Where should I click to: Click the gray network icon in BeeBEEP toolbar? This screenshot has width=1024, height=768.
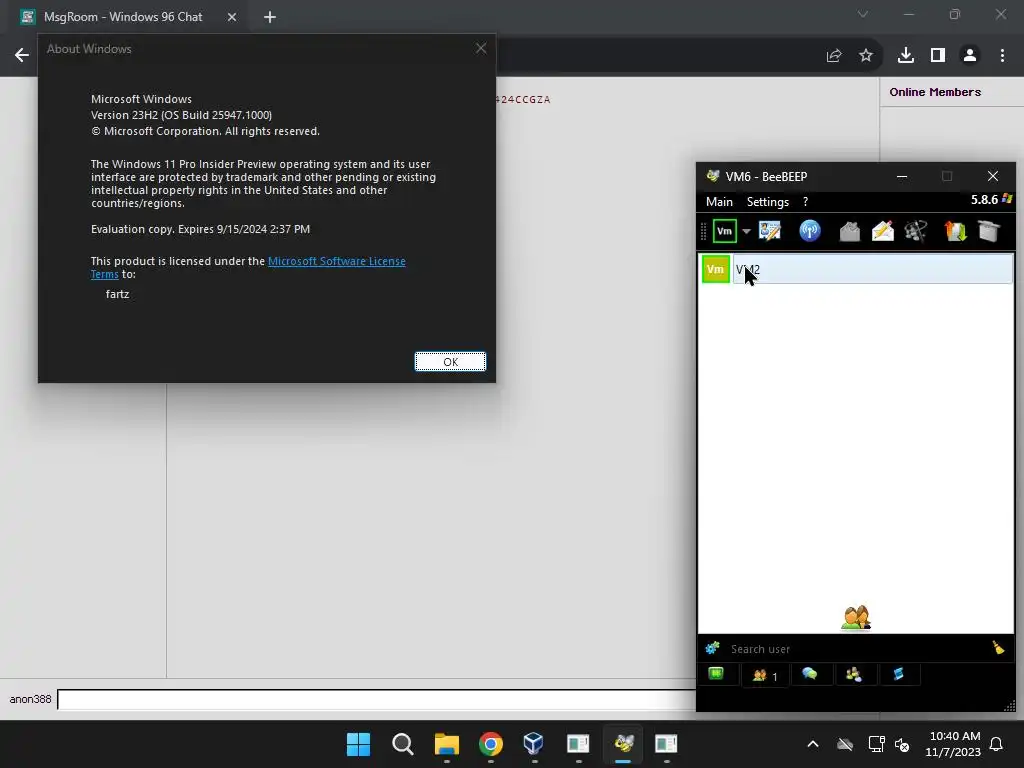coord(916,231)
